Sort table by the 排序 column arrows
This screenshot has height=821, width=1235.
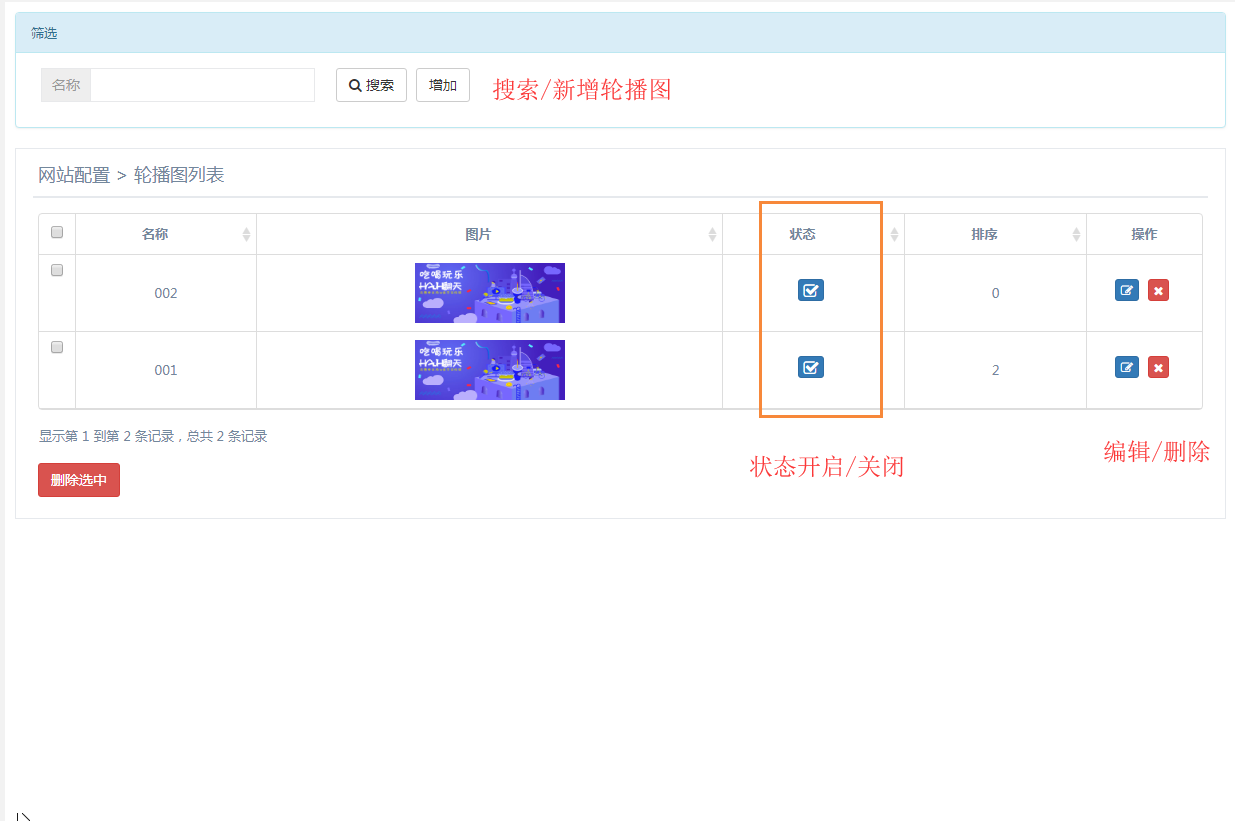click(x=1077, y=234)
